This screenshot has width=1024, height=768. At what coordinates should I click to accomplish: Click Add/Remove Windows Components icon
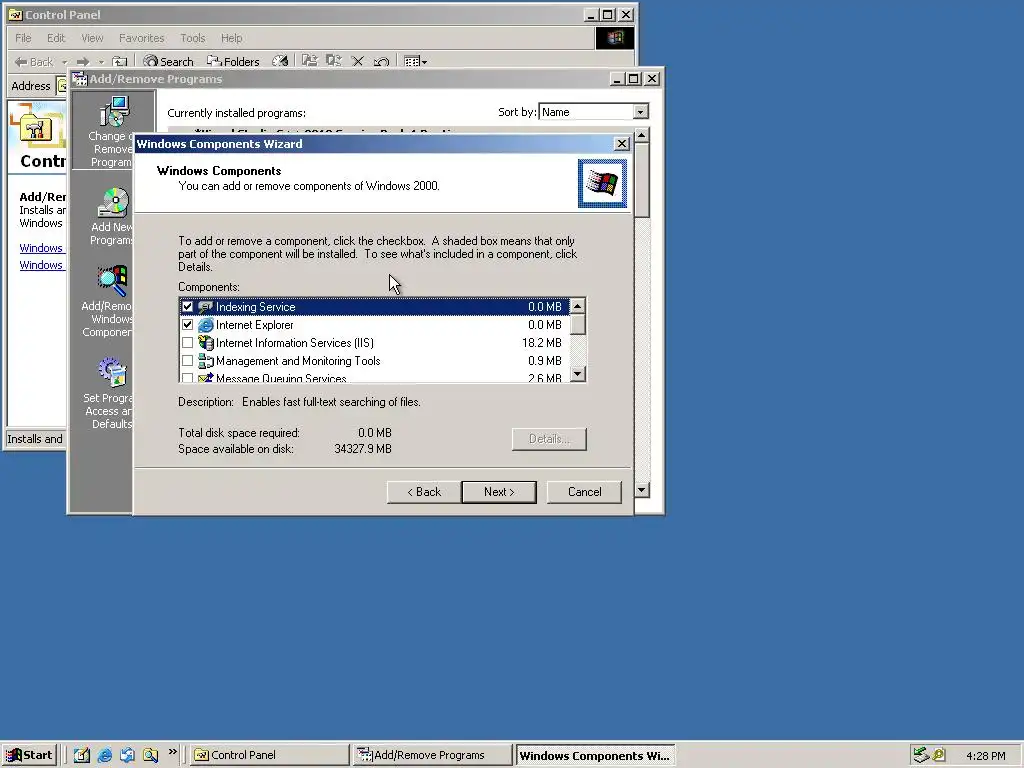pos(114,281)
